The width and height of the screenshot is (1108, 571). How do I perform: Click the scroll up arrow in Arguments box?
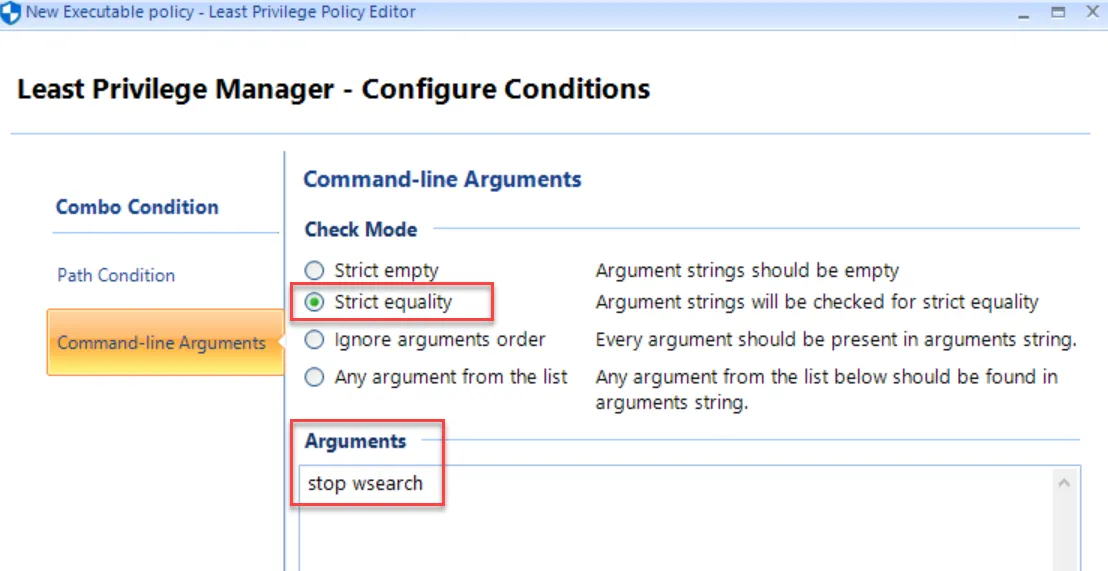(x=1064, y=483)
